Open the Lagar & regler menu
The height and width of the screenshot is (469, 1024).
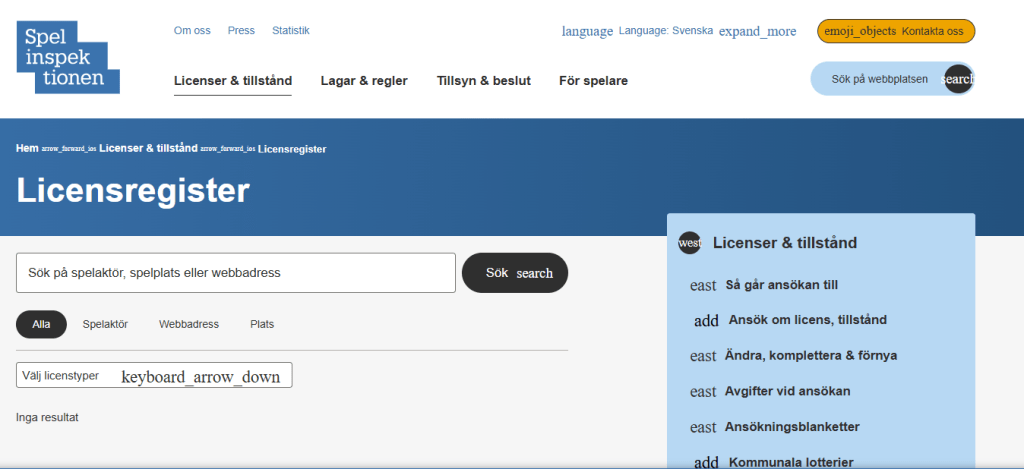[364, 81]
